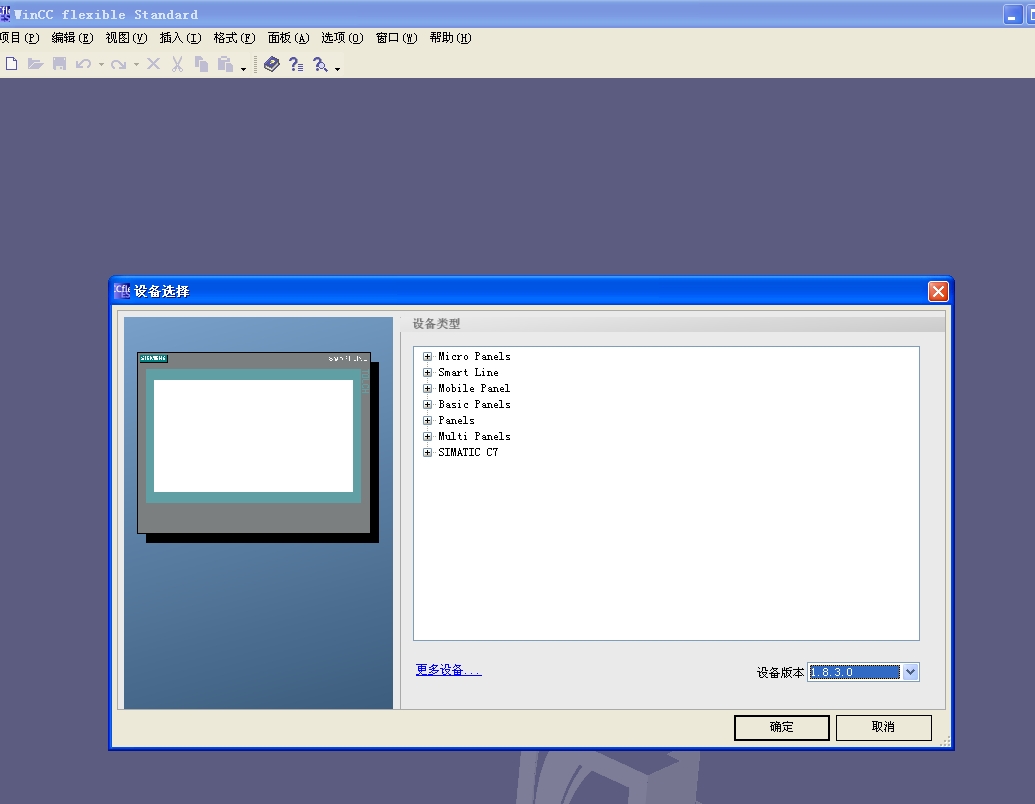Open the Redo history dropdown arrow
The height and width of the screenshot is (804, 1035).
[x=136, y=65]
